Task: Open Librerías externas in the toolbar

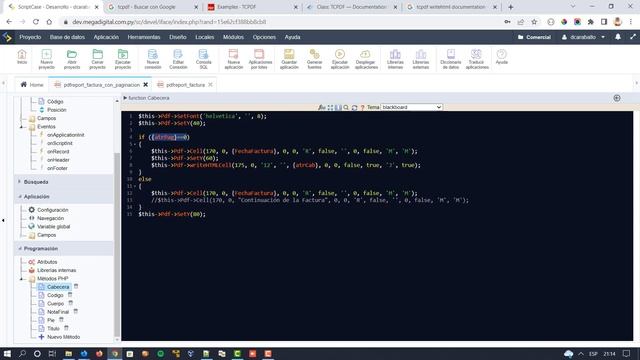Action: point(420,59)
